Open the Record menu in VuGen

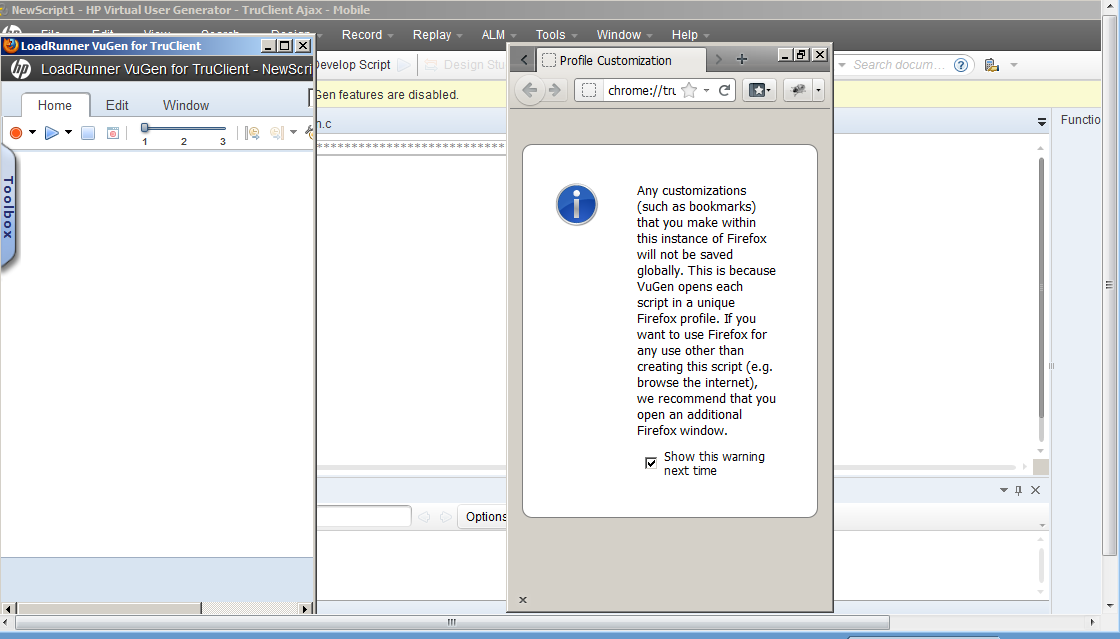367,34
